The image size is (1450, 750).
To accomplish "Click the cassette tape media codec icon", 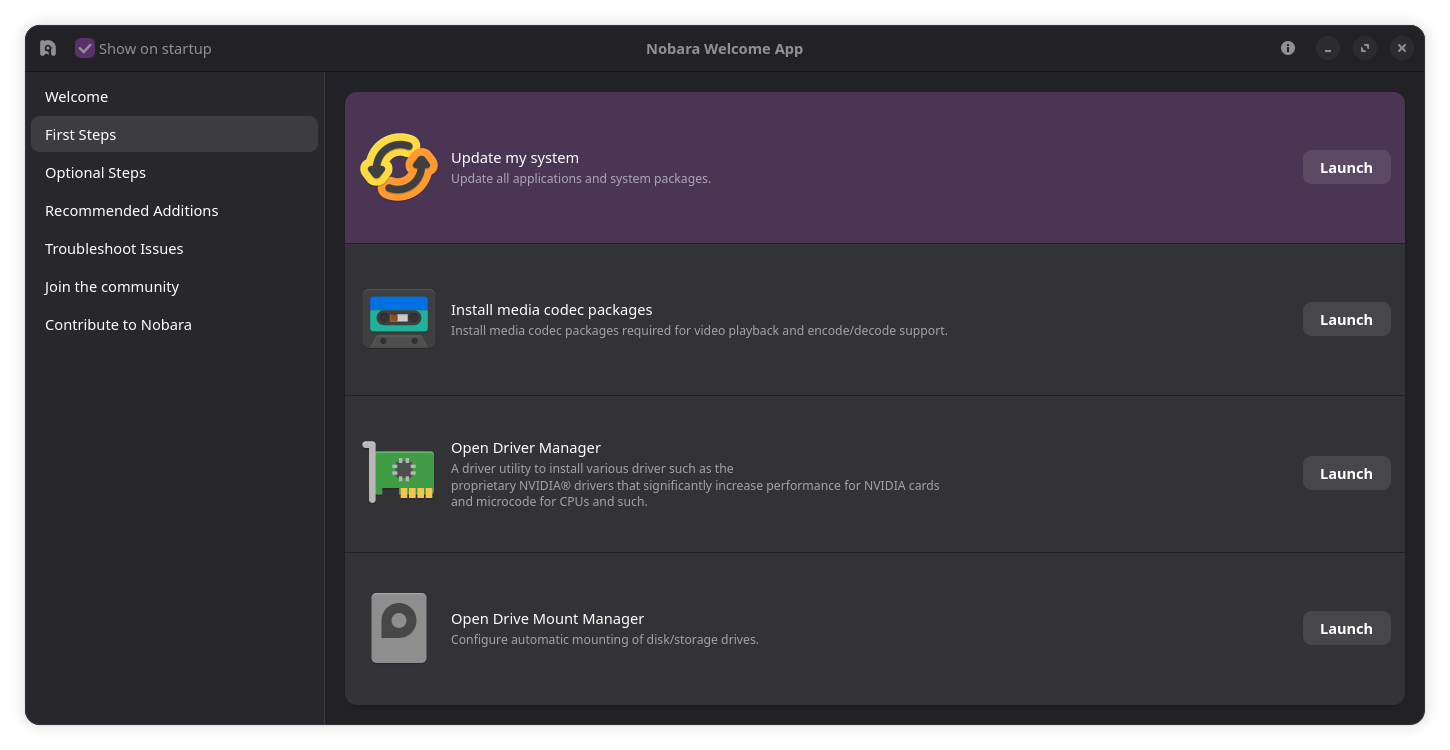I will click(x=399, y=319).
